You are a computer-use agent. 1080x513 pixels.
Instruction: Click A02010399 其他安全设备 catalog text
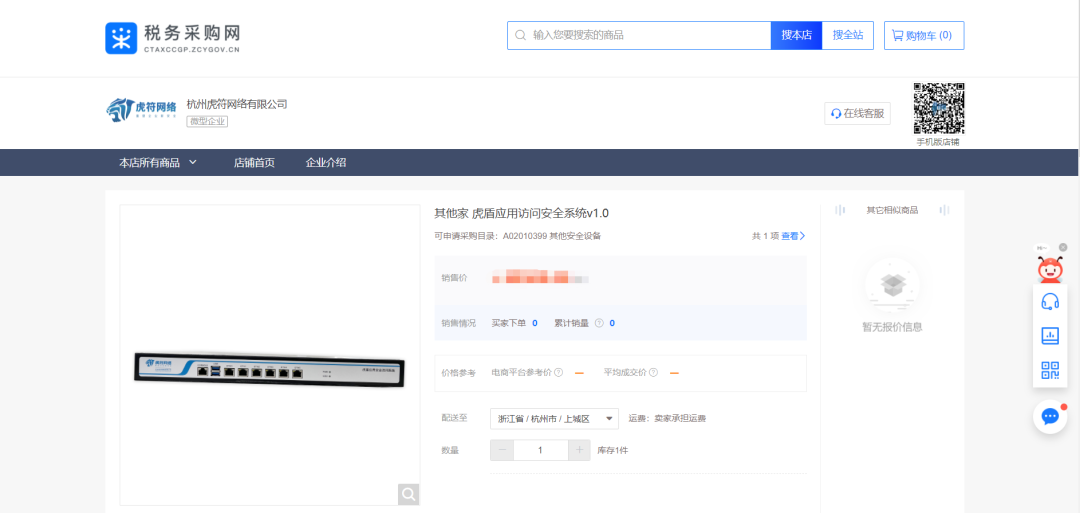(x=552, y=235)
